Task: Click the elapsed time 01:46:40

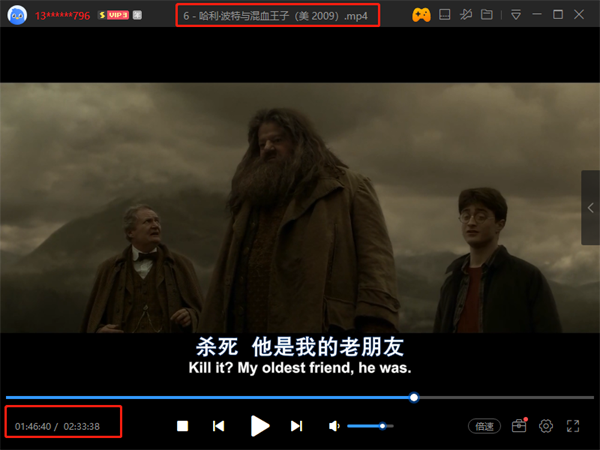Action: tap(33, 426)
